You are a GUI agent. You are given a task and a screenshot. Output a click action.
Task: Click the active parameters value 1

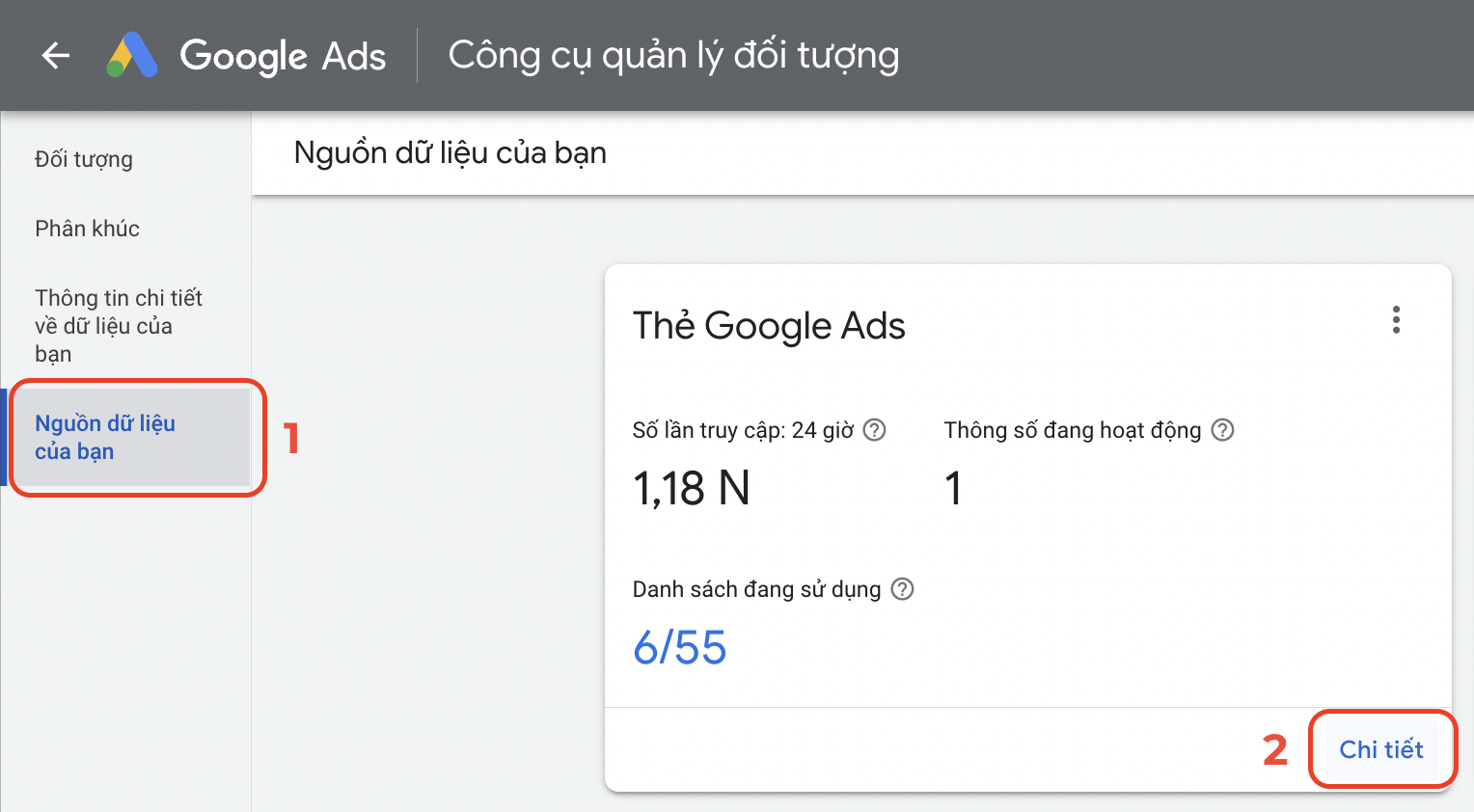click(953, 488)
